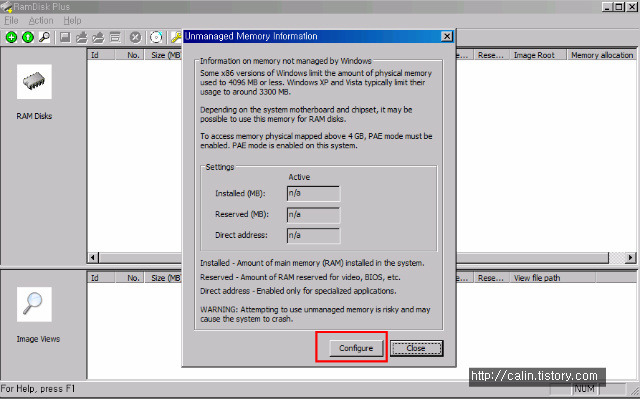Click the Configure button
The height and width of the screenshot is (399, 640).
point(356,348)
